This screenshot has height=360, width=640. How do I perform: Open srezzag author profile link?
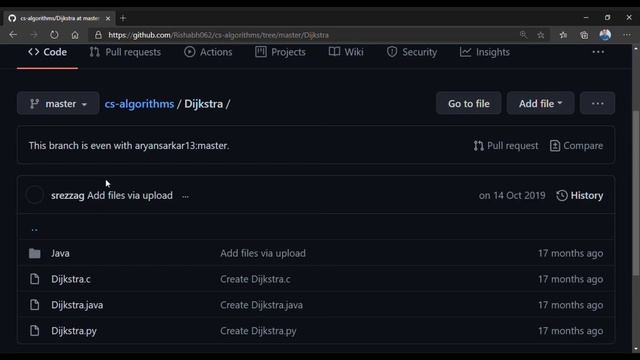click(x=68, y=196)
